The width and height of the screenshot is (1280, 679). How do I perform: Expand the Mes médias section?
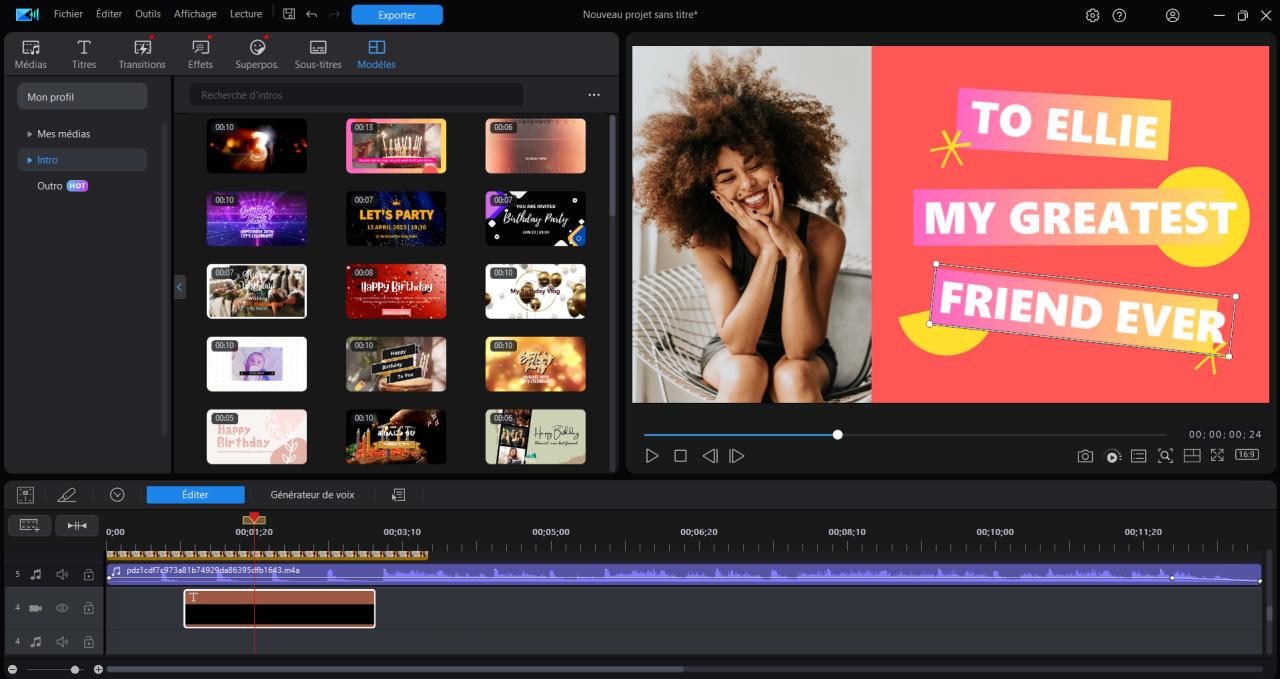coord(29,133)
